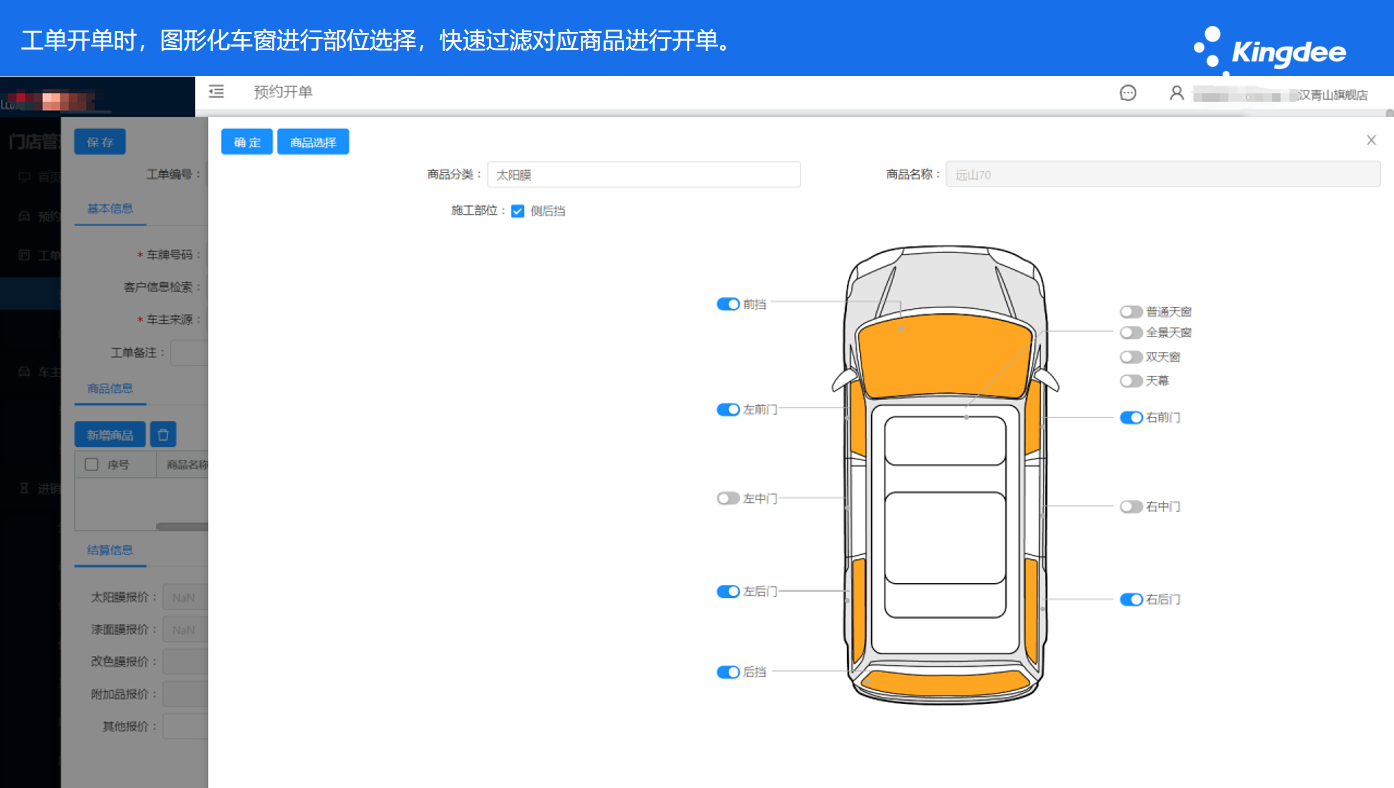Image resolution: width=1394 pixels, height=788 pixels.
Task: Close the dialog with the X icon
Action: (1371, 141)
